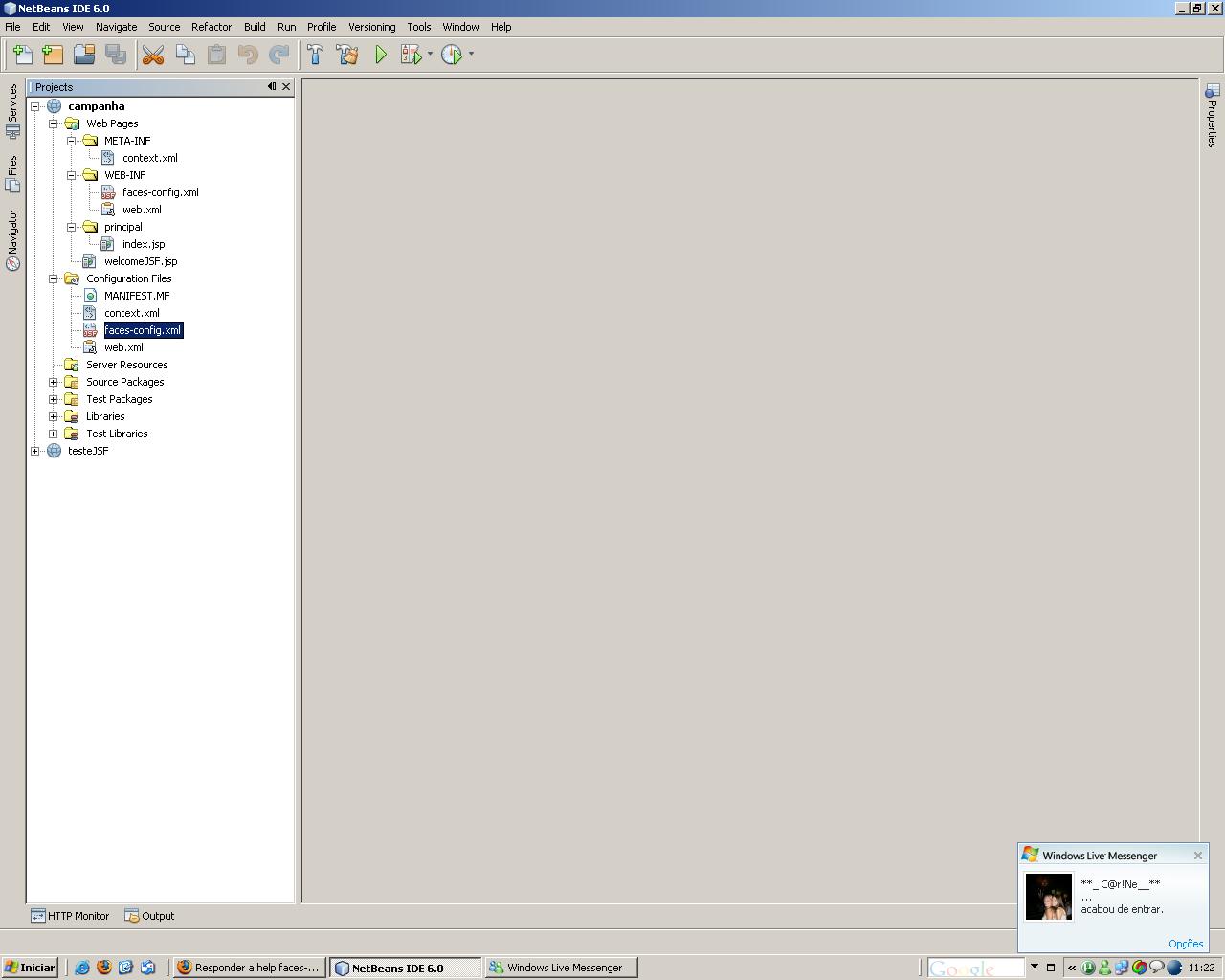Click the Google search field in taskbar
The image size is (1225, 980).
point(976,968)
